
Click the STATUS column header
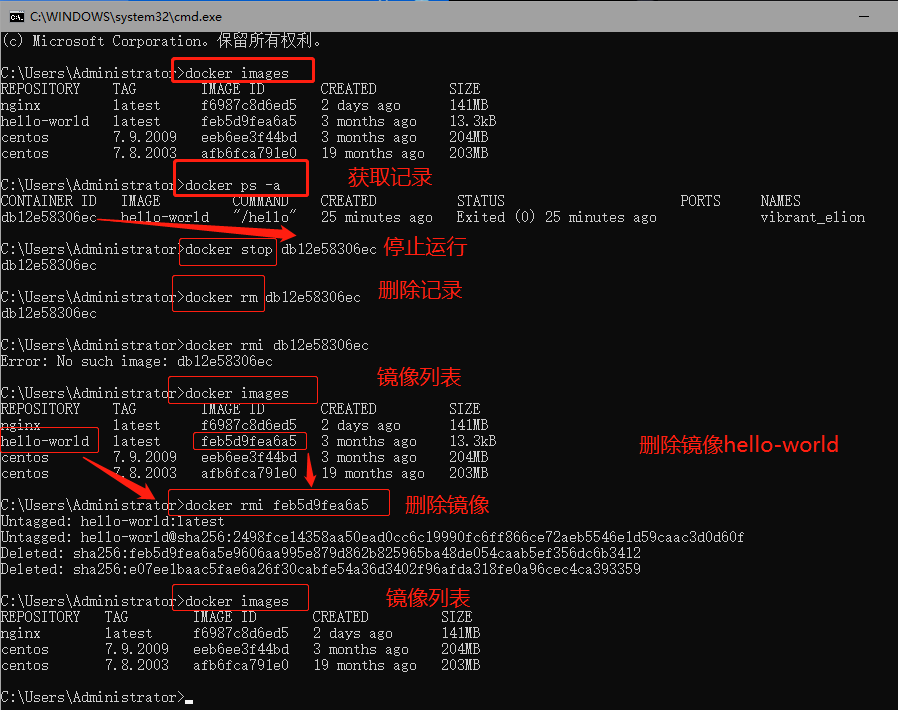pyautogui.click(x=480, y=201)
